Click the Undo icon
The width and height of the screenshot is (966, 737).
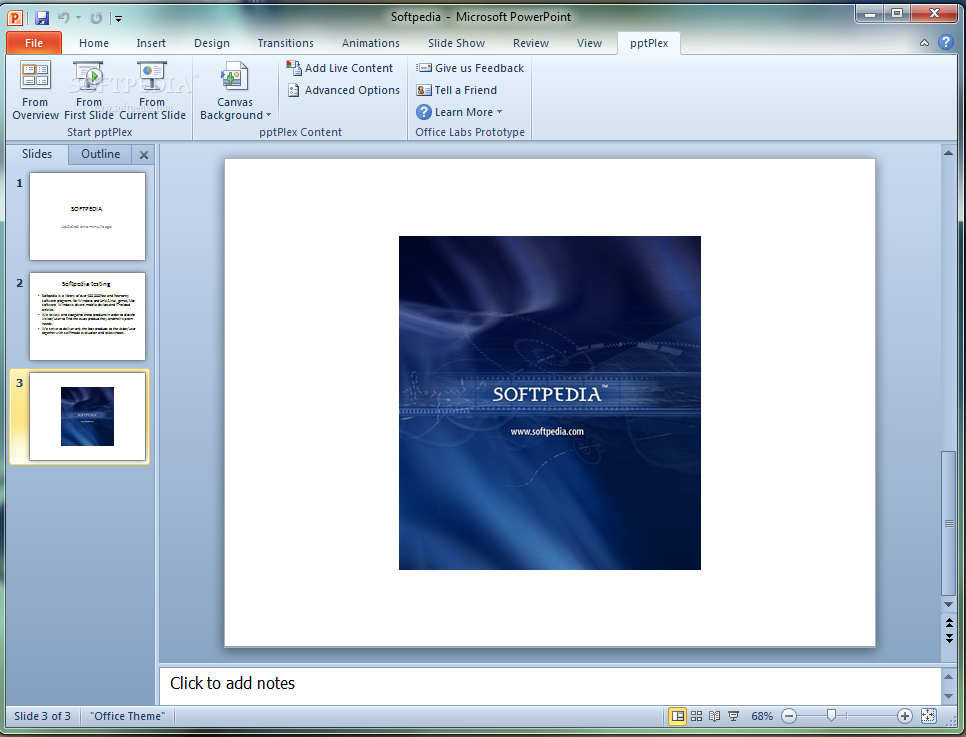tap(63, 18)
